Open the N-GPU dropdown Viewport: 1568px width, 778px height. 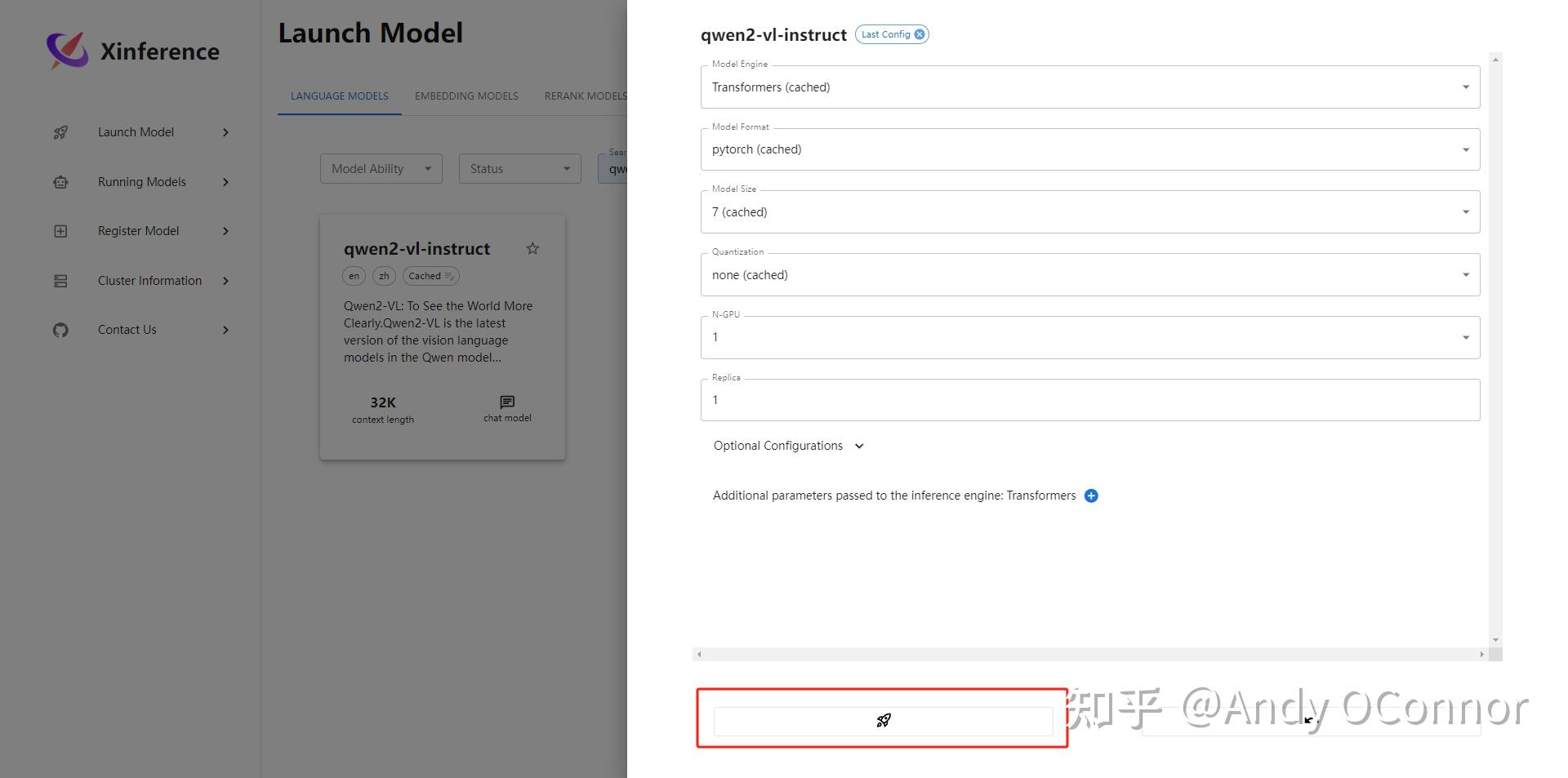pos(1465,336)
